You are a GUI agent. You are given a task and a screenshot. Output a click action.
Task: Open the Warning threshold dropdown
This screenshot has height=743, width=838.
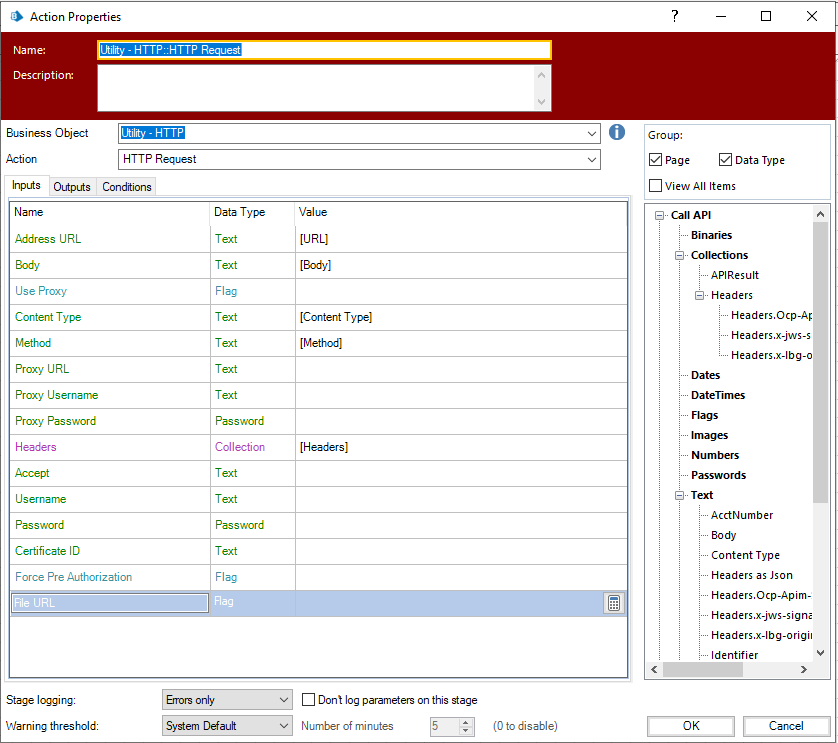tap(283, 726)
